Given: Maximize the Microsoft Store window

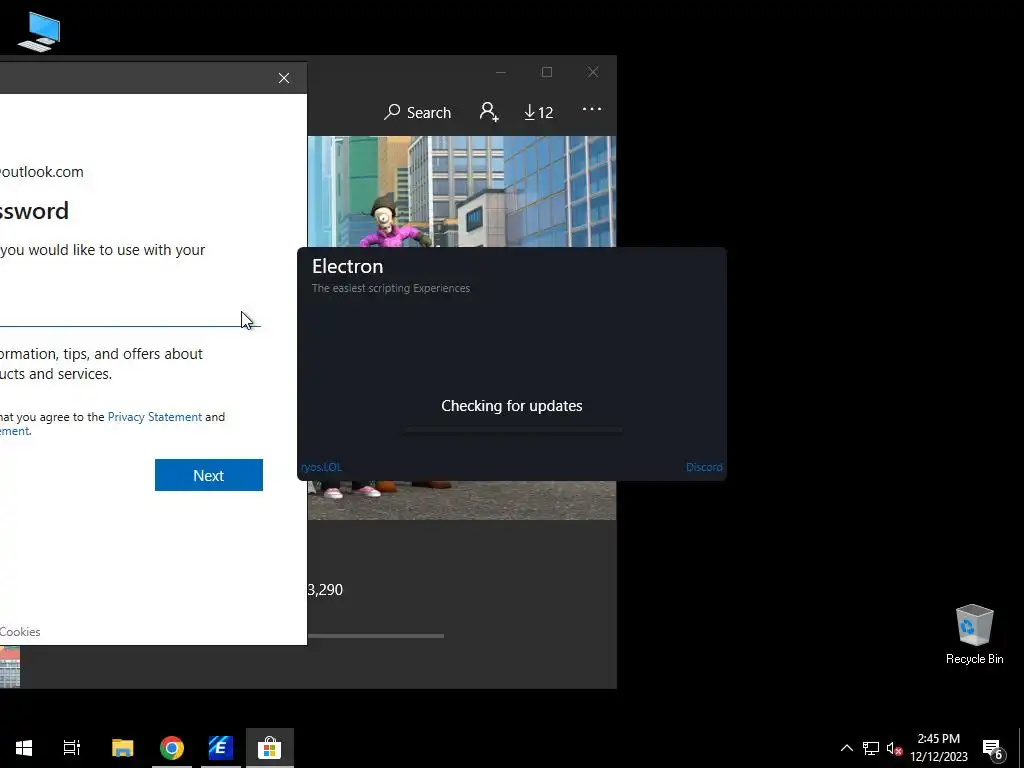Looking at the screenshot, I should (547, 72).
